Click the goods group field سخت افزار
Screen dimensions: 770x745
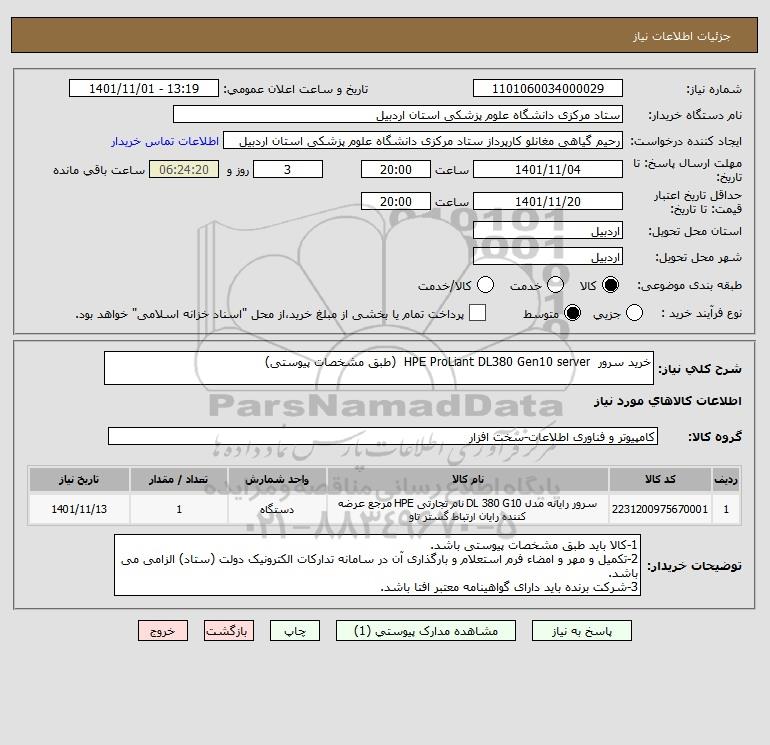click(383, 437)
